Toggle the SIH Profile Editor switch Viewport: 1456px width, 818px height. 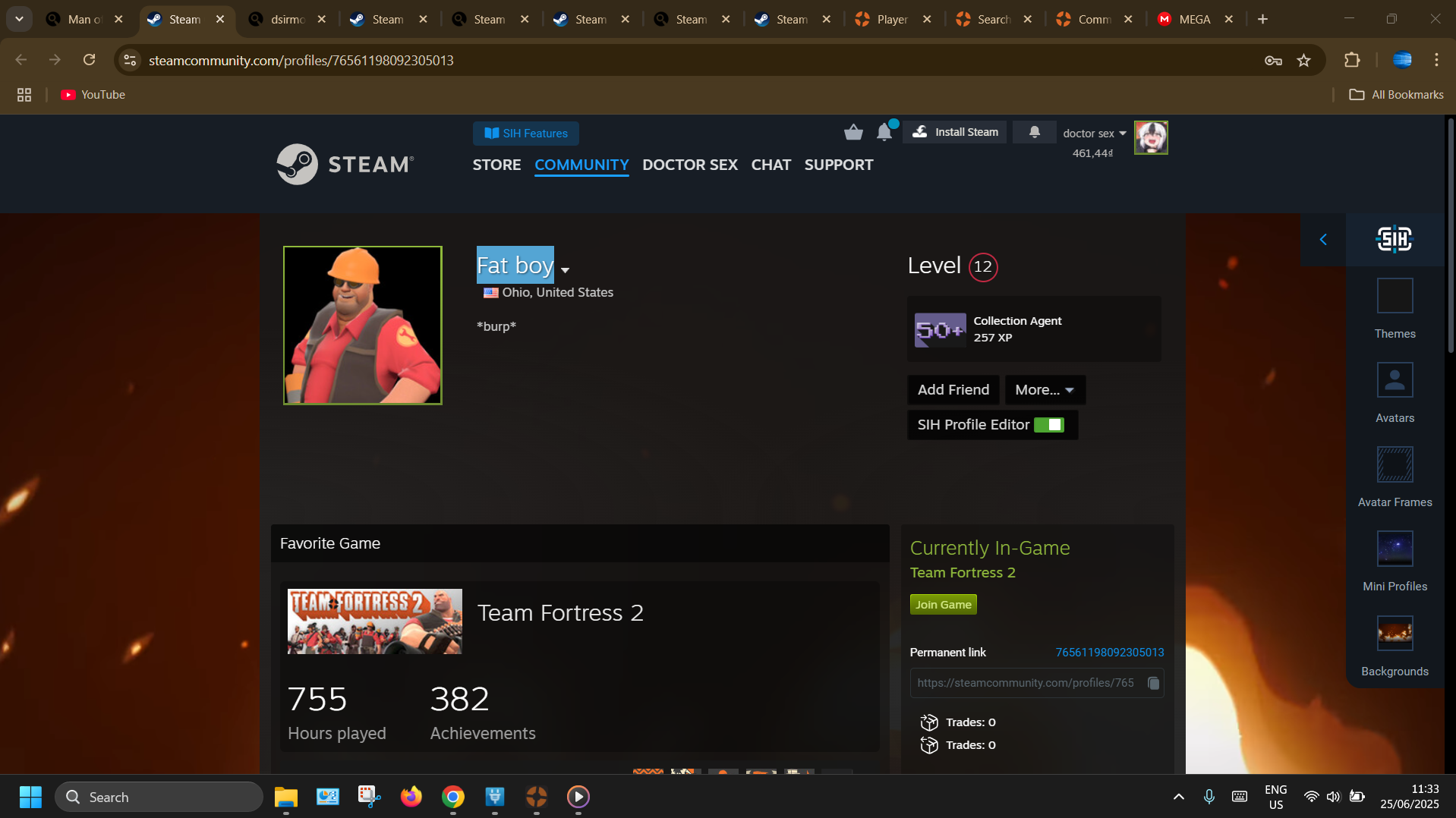1049,425
